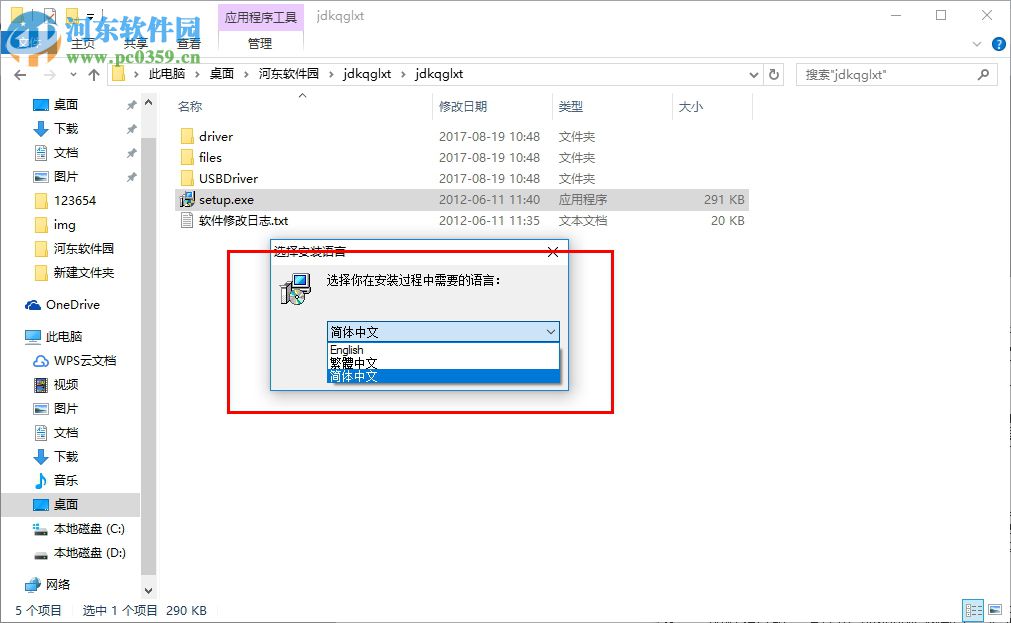Viewport: 1011px width, 623px height.
Task: Open the driver folder
Action: tap(215, 136)
